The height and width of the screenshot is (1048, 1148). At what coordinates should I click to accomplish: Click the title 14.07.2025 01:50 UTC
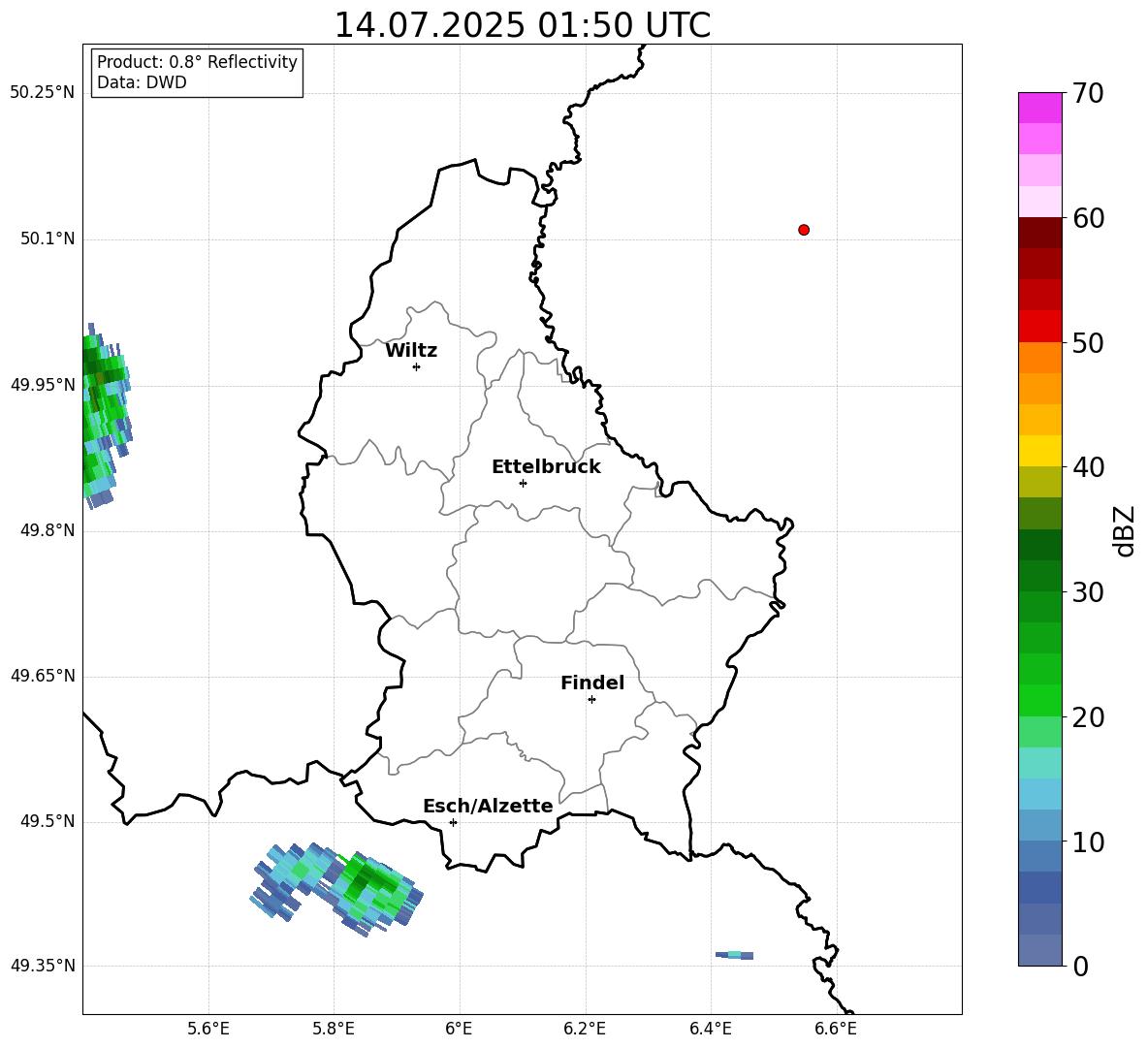pos(523,25)
